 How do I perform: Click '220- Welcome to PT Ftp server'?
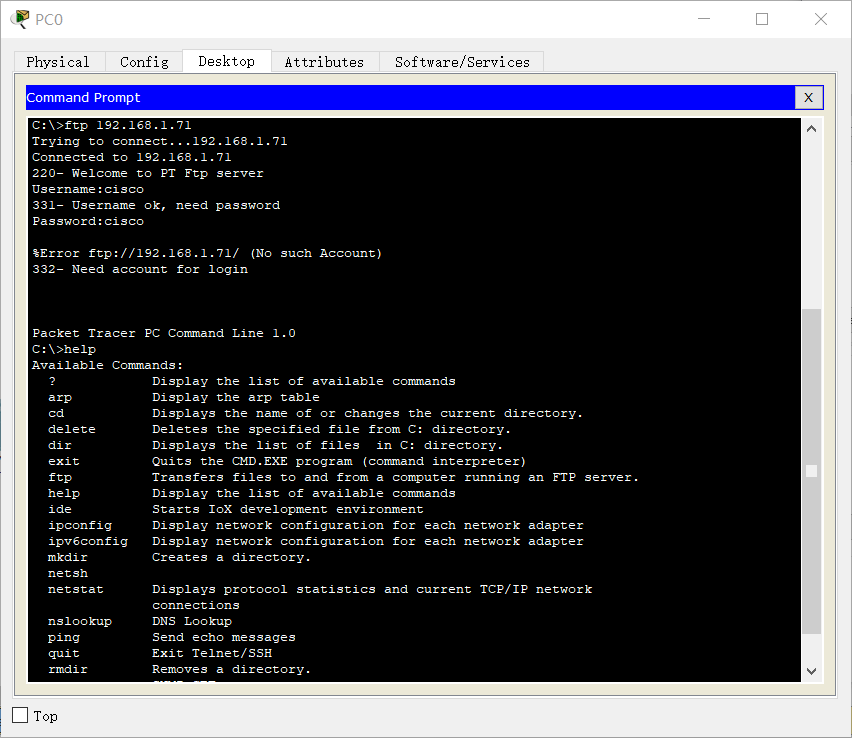pyautogui.click(x=147, y=173)
